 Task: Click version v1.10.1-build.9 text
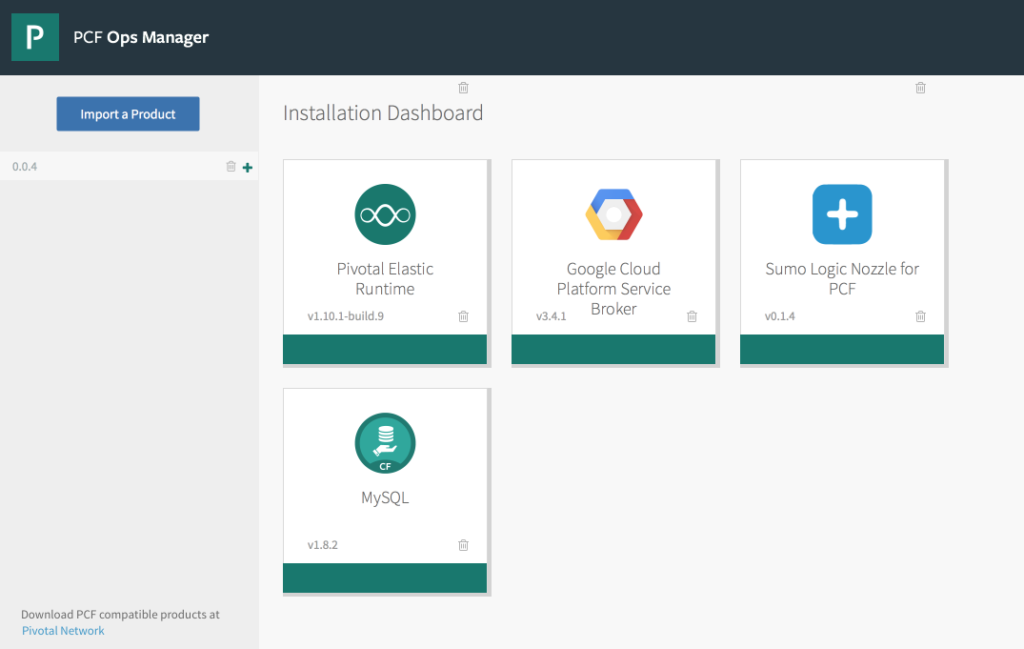coord(345,316)
